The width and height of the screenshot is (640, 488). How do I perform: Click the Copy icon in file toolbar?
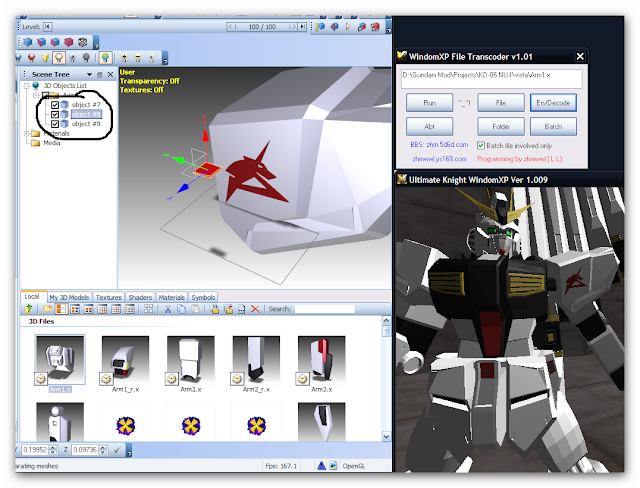click(181, 309)
